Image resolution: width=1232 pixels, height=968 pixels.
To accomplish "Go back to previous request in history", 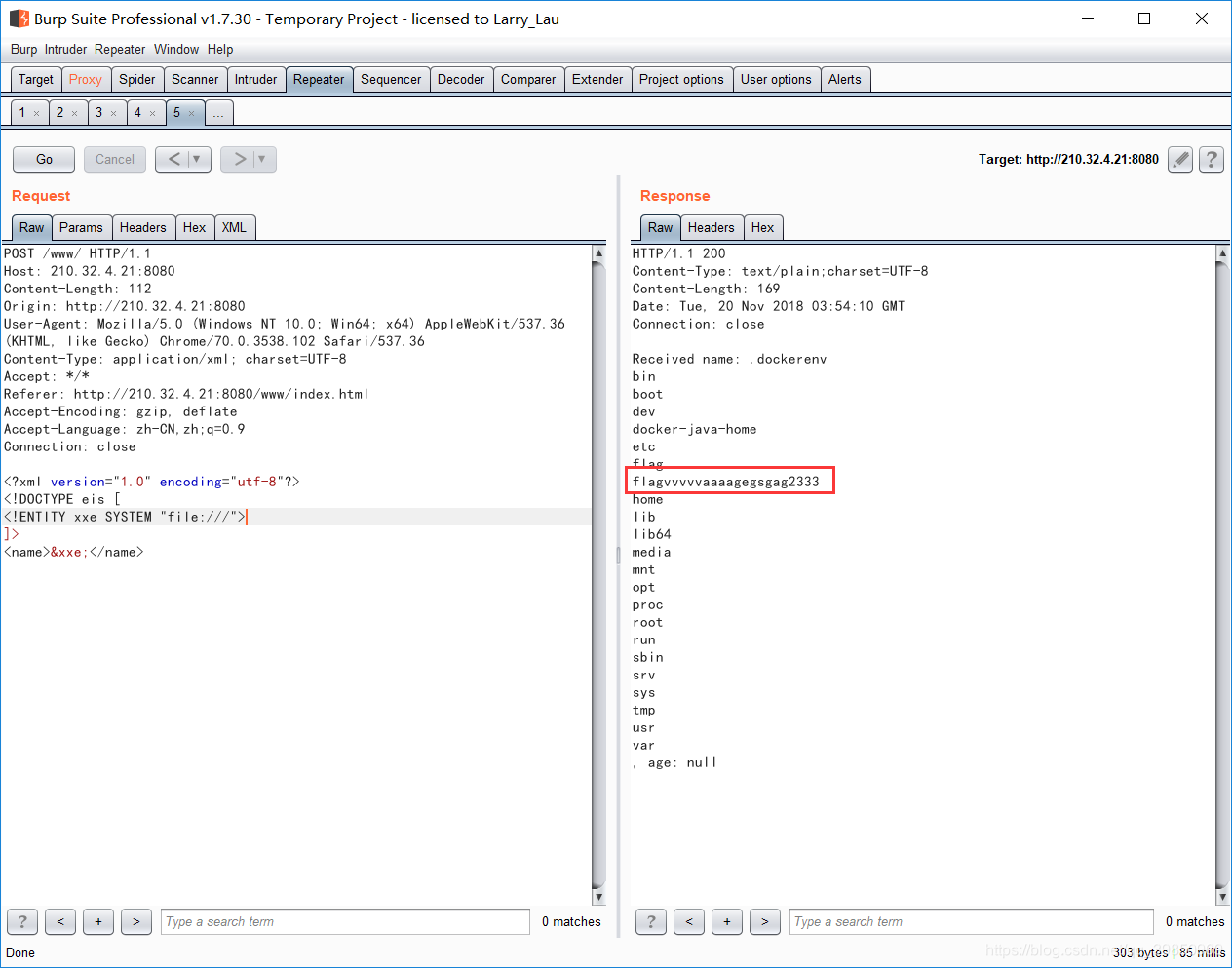I will click(x=173, y=159).
